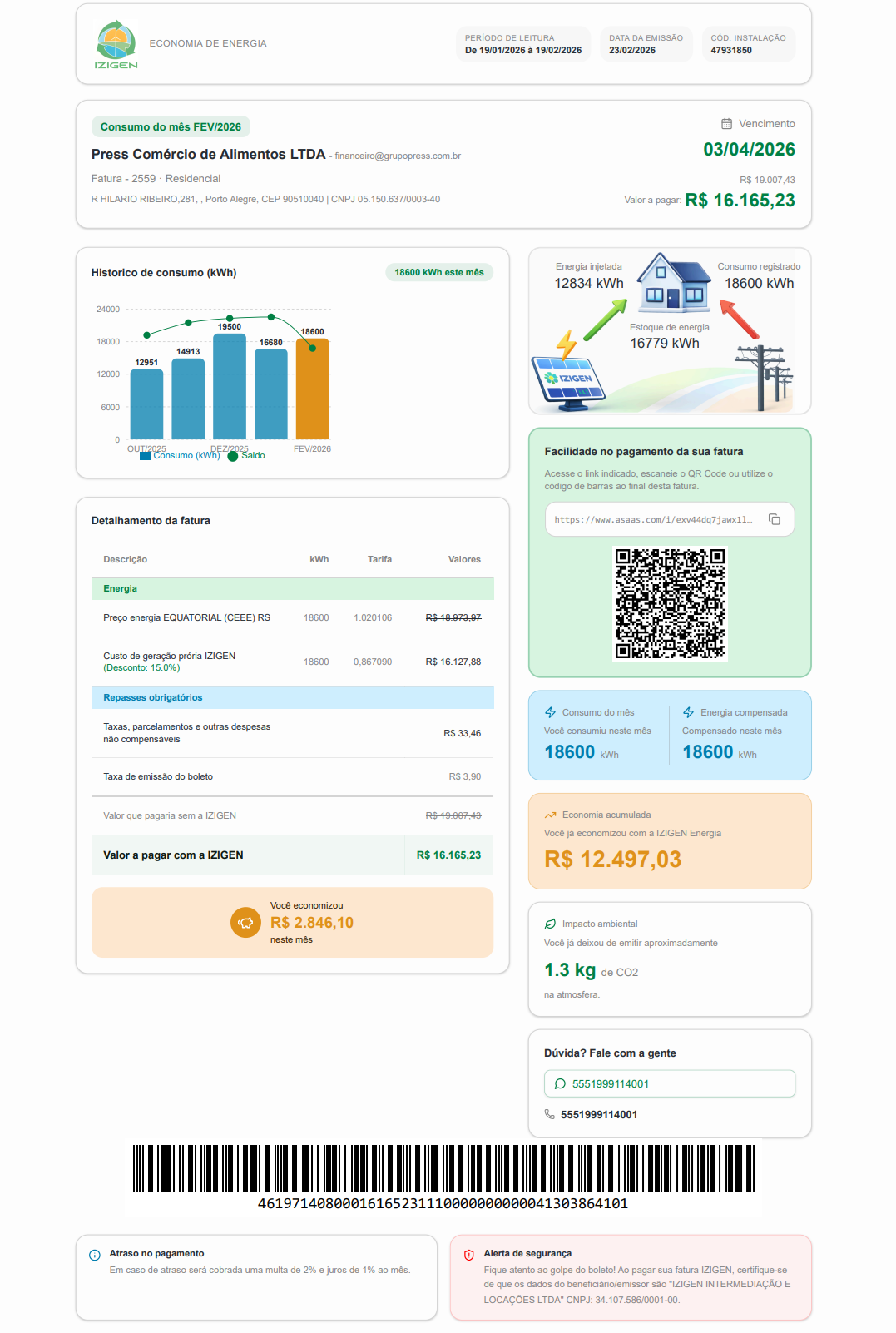
Task: Click the payment QR code image
Action: [x=670, y=603]
